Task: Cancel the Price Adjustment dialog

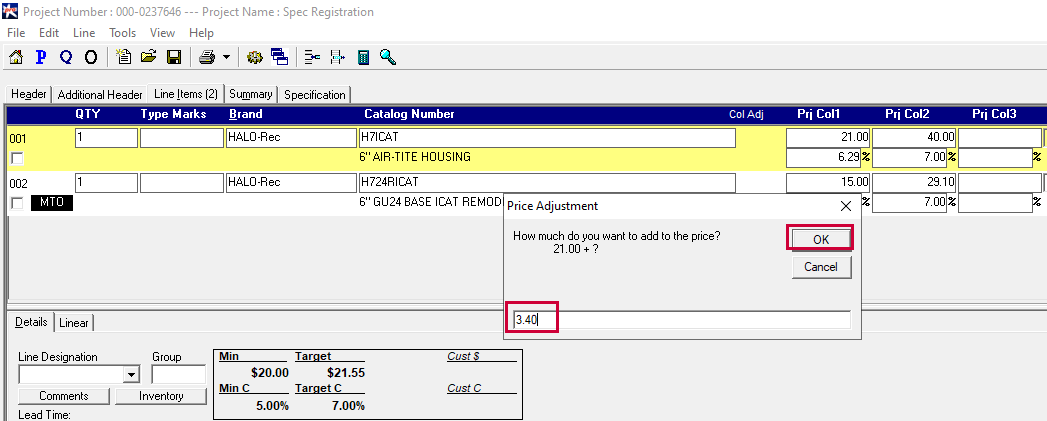Action: (x=820, y=267)
